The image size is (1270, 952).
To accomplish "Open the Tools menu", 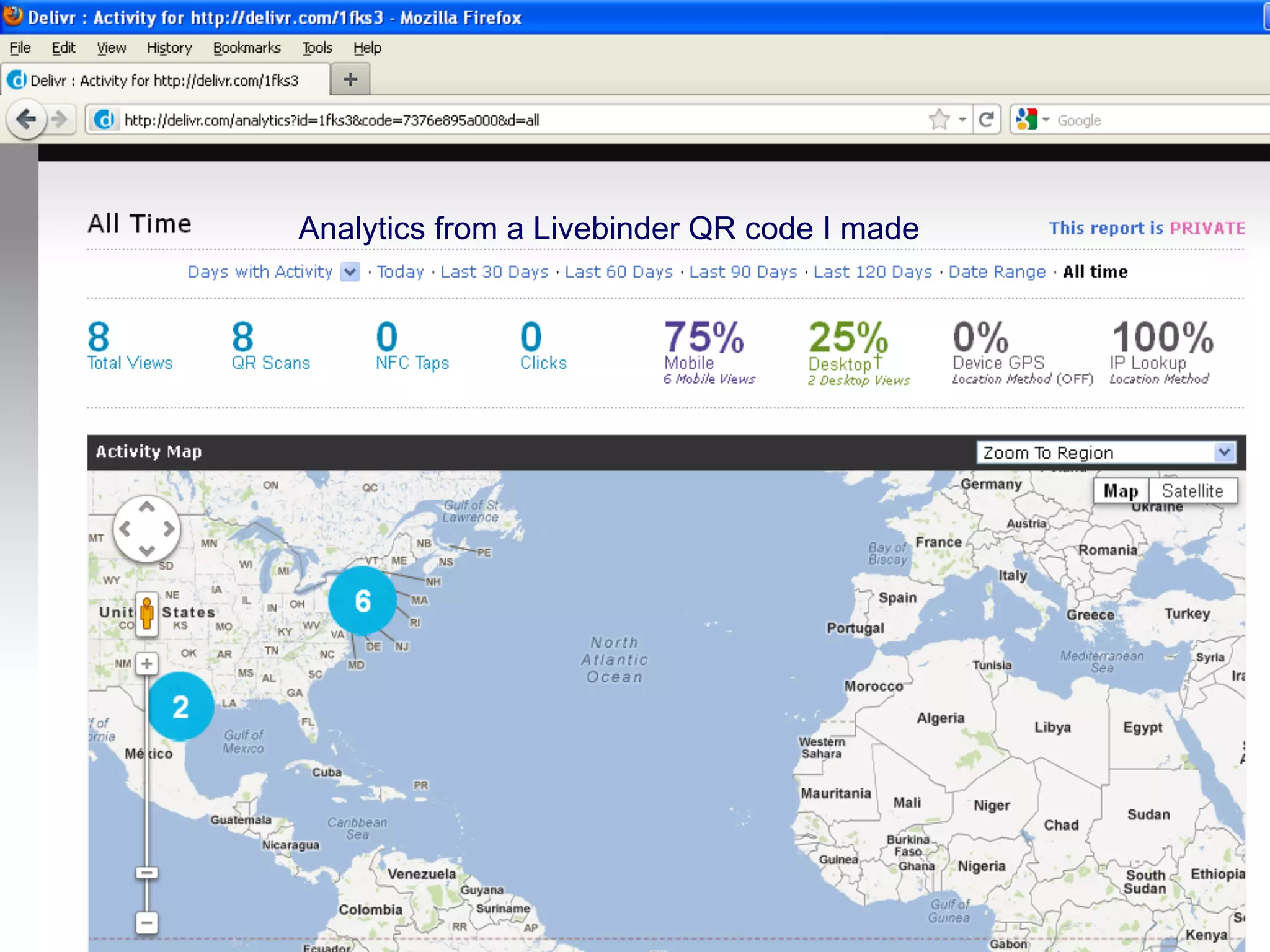I will [317, 48].
